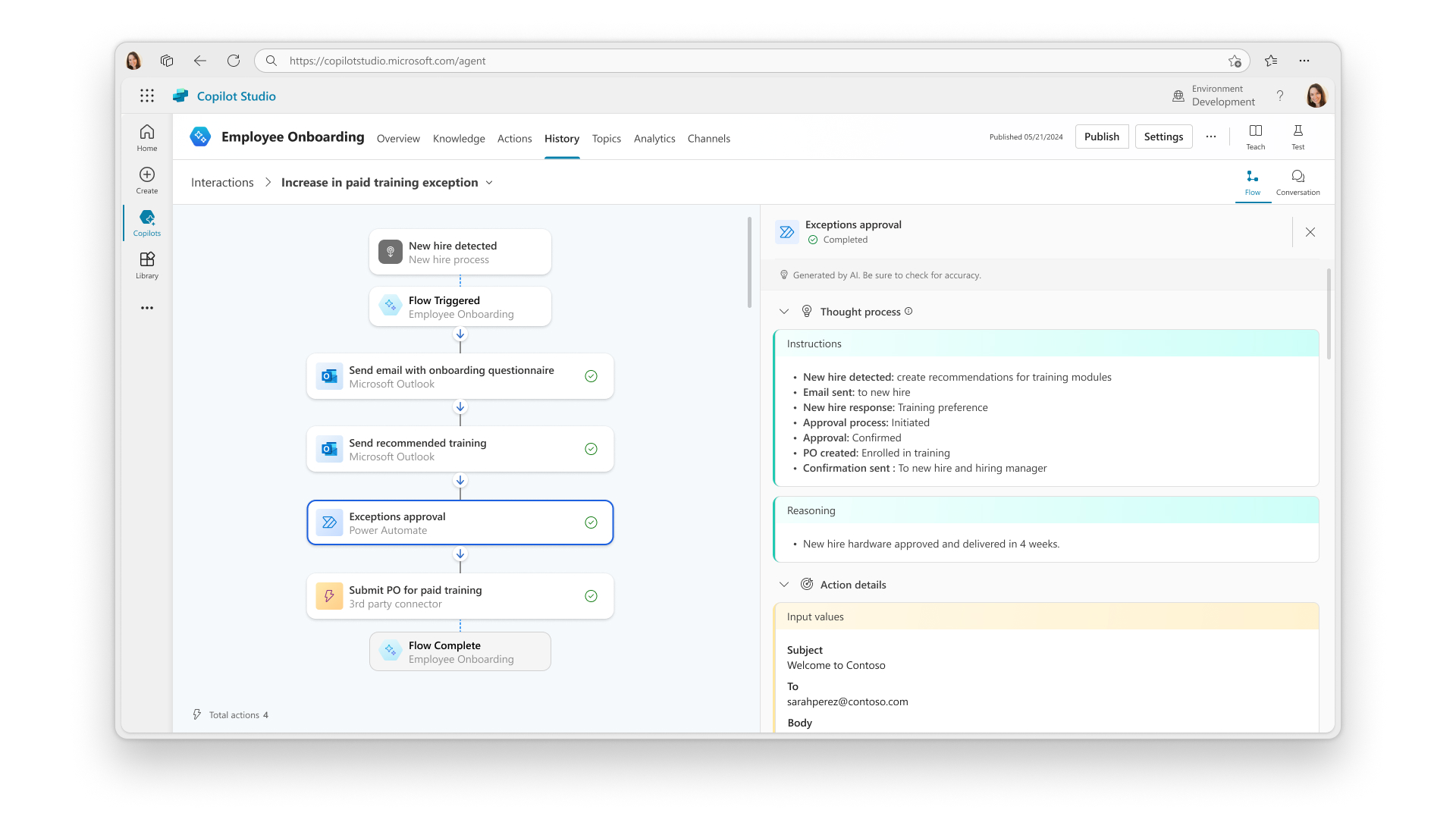Collapse the Thought process section
The height and width of the screenshot is (819, 1456).
784,311
